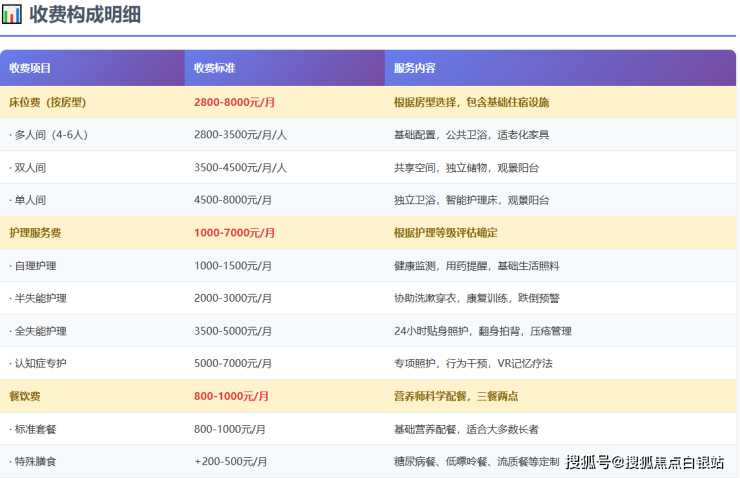Click the 半失能护理 row label
Screen dimensions: 740x478
tap(38, 298)
